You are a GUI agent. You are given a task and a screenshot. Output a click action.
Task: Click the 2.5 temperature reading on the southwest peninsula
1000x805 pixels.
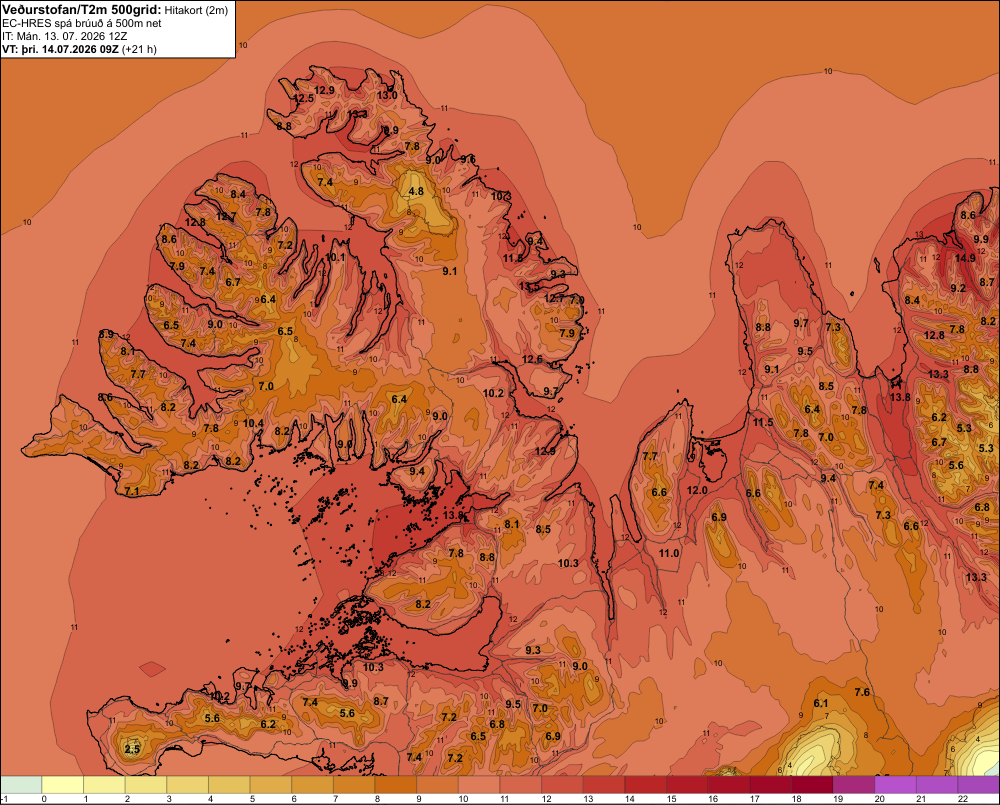click(132, 749)
